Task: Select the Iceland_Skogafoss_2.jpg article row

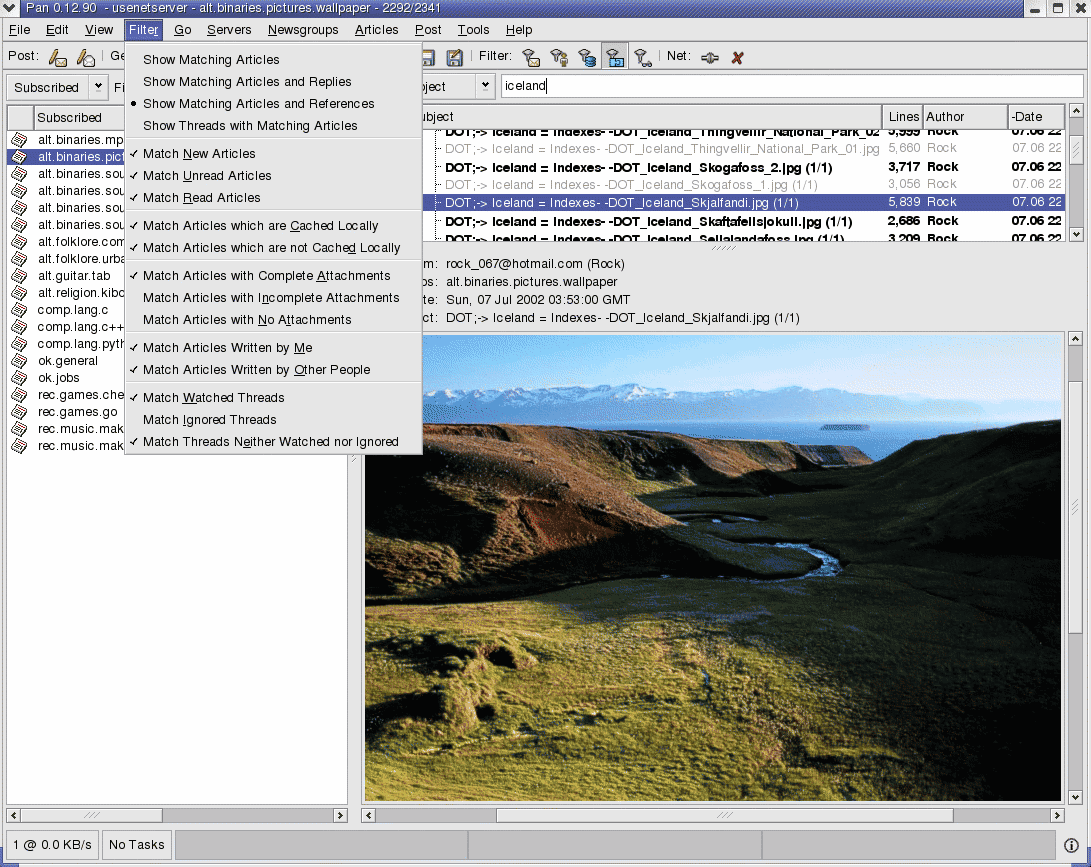Action: tap(742, 167)
